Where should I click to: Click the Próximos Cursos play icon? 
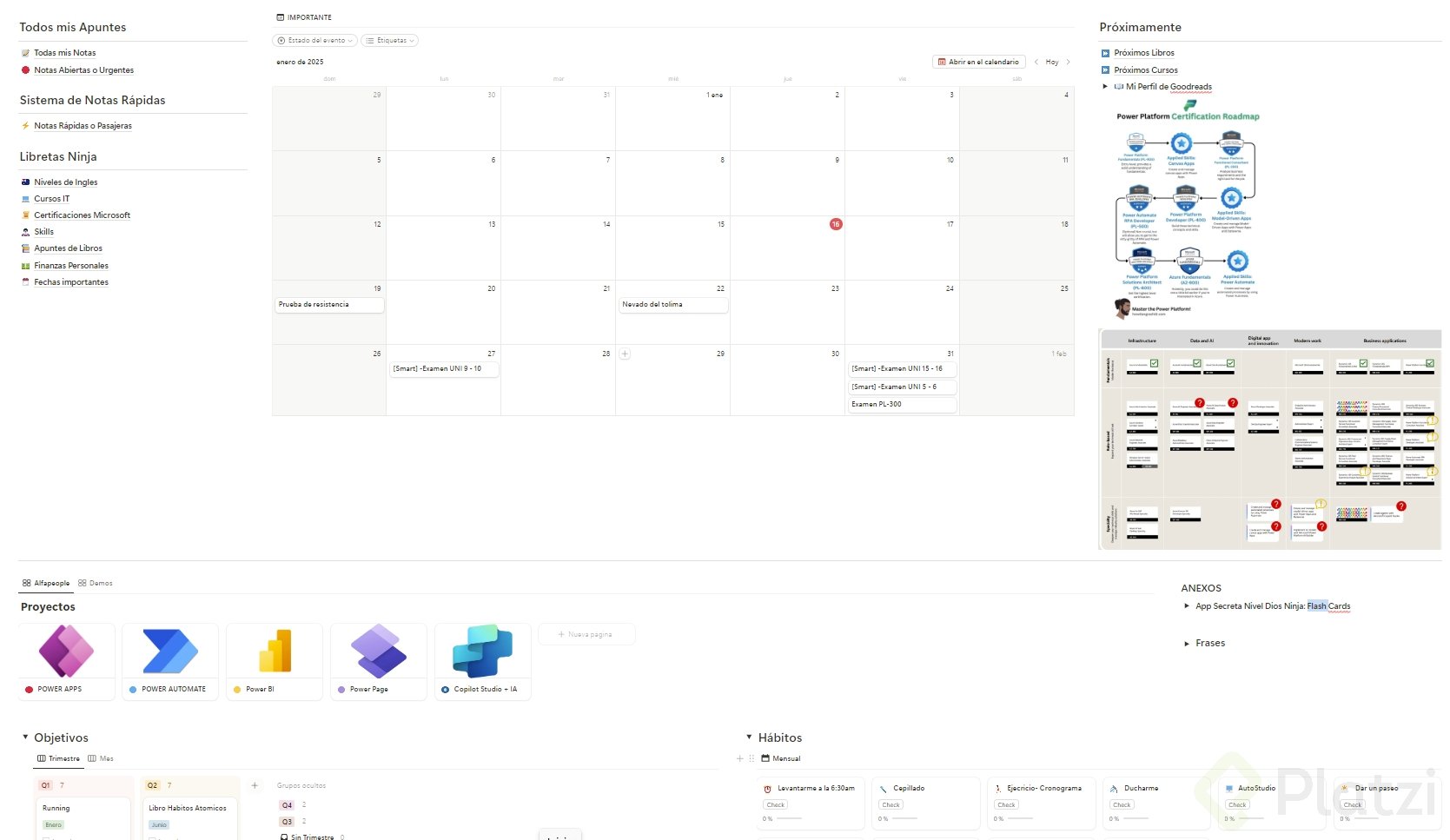[1105, 70]
